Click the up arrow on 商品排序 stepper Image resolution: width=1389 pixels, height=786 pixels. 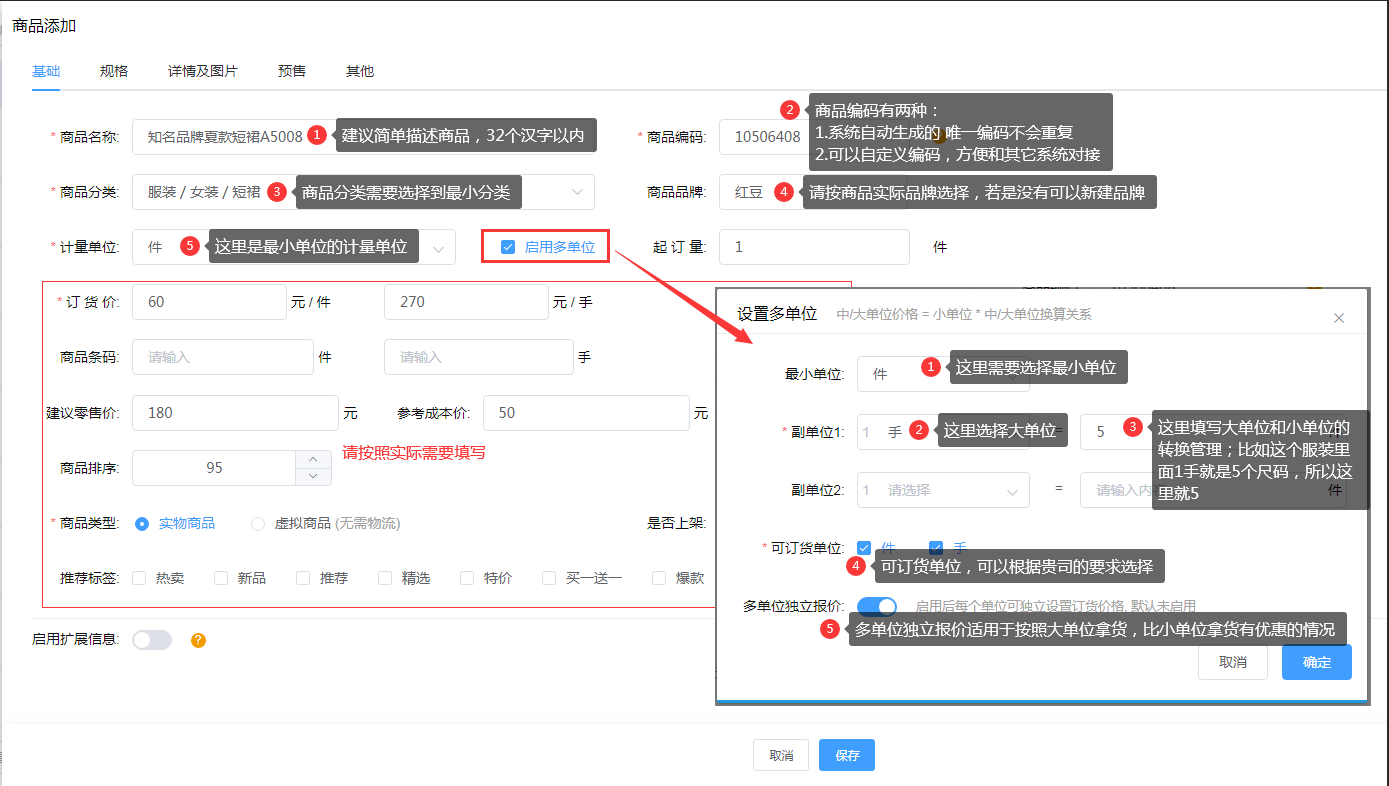(313, 459)
